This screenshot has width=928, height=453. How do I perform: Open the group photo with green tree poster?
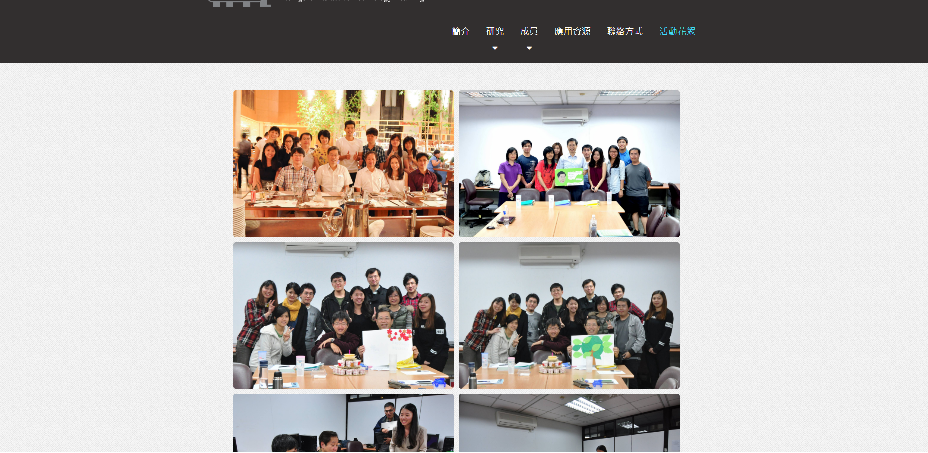coord(569,316)
